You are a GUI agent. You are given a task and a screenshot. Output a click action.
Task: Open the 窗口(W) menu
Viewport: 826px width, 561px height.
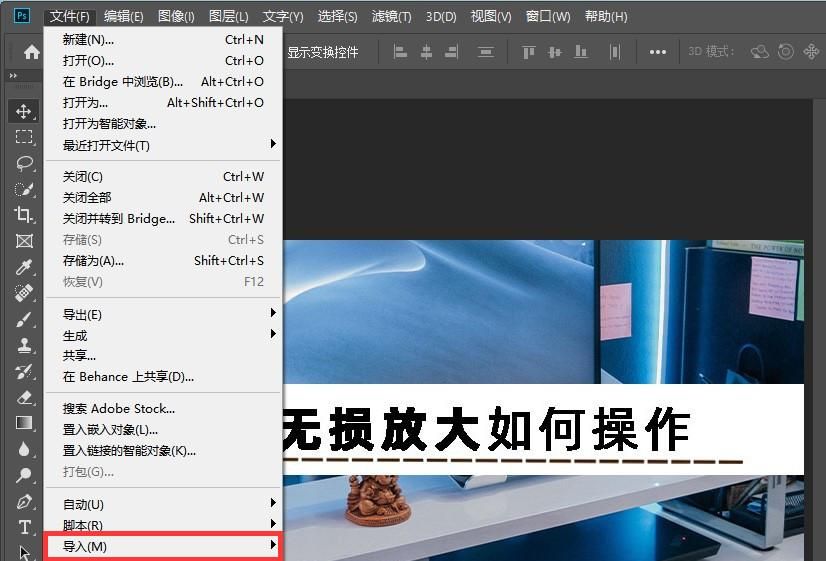(548, 16)
